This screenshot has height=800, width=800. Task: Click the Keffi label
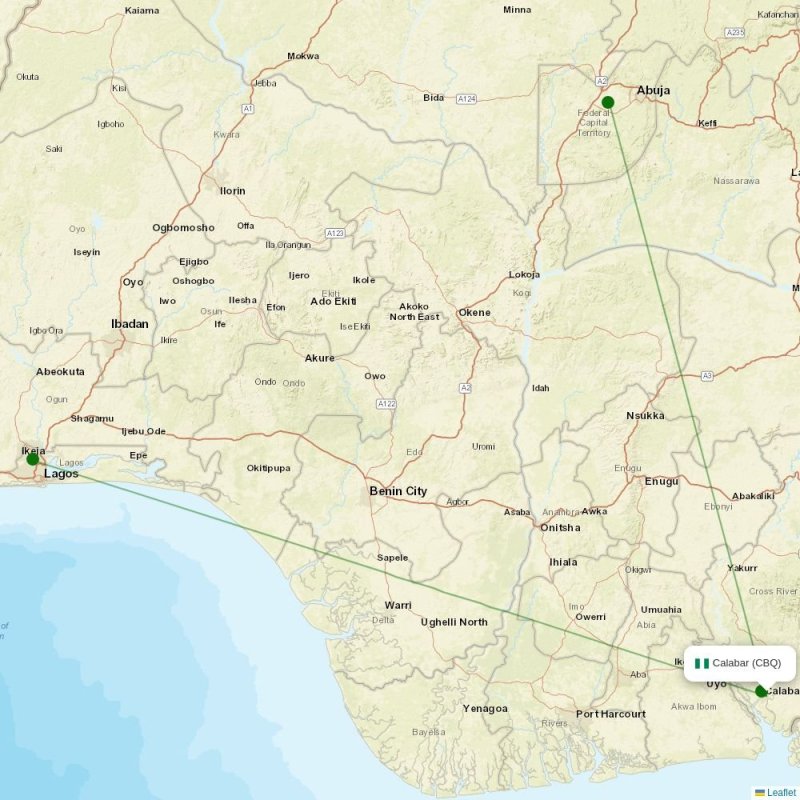(x=707, y=123)
